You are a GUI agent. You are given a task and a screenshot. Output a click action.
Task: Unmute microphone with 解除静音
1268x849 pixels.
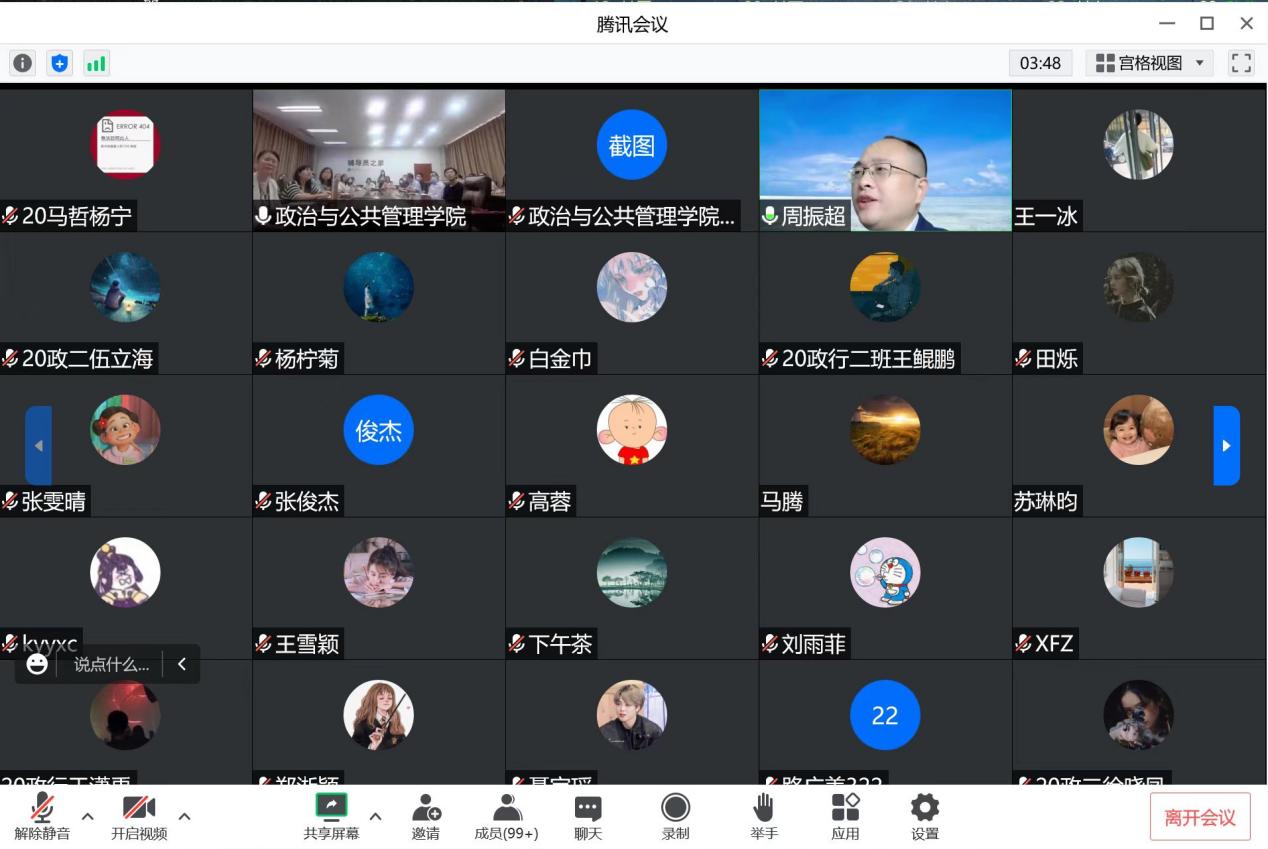(x=42, y=816)
